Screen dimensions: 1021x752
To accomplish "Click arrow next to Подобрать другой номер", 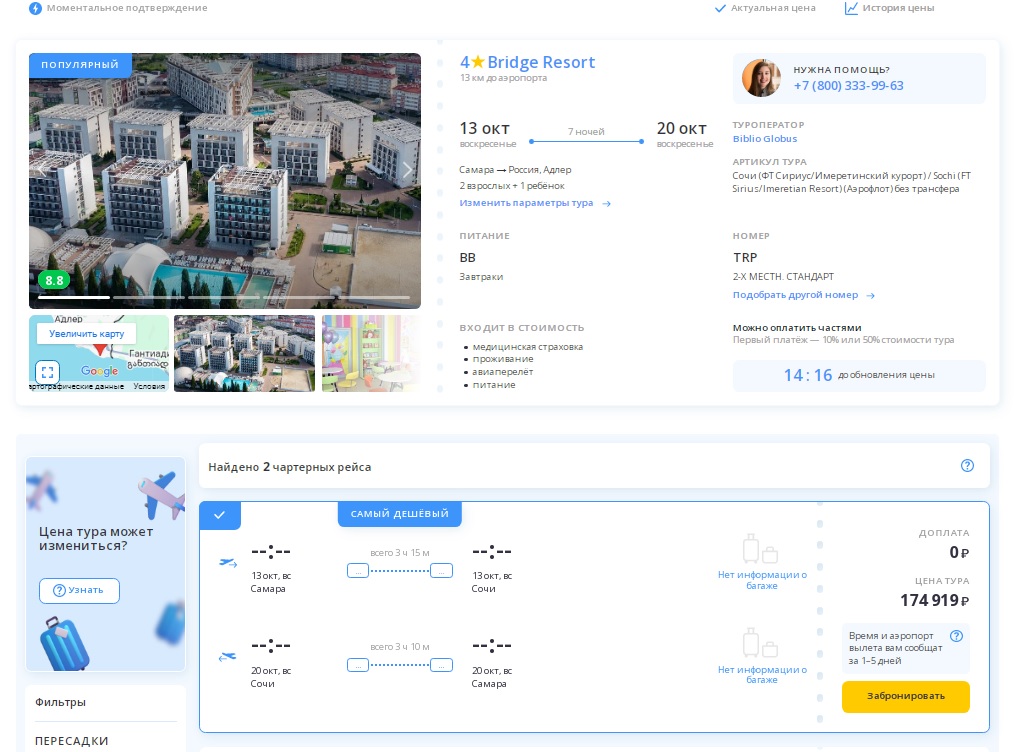I will 871,296.
